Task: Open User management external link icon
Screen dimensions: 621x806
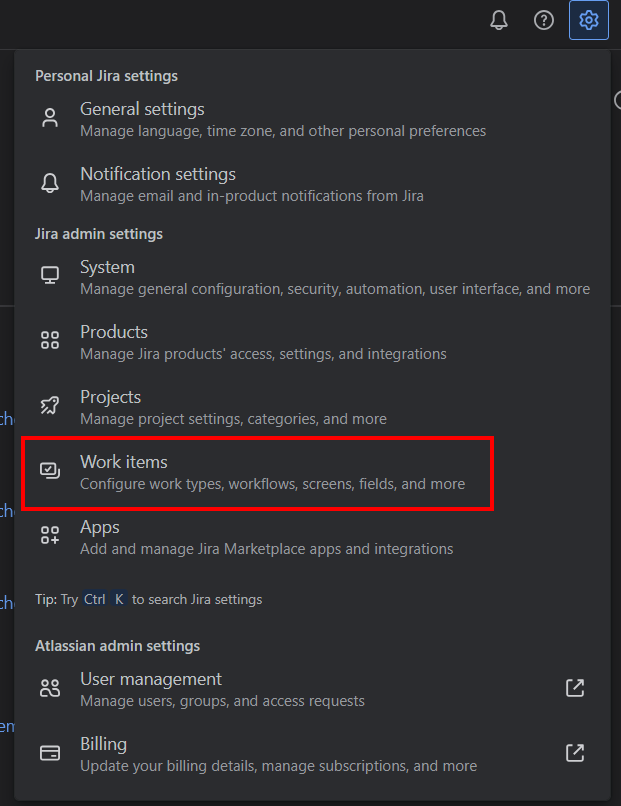Action: pos(575,688)
